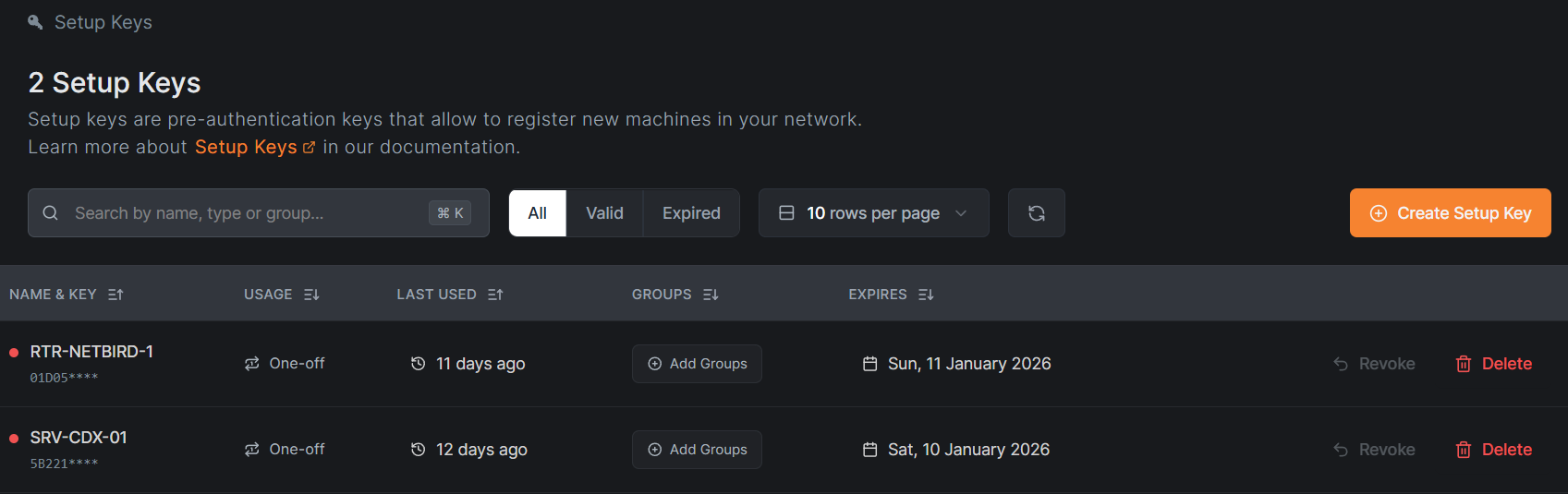The height and width of the screenshot is (494, 1568).
Task: Click the Setup Keys breadcrumb at top
Action: [x=103, y=22]
